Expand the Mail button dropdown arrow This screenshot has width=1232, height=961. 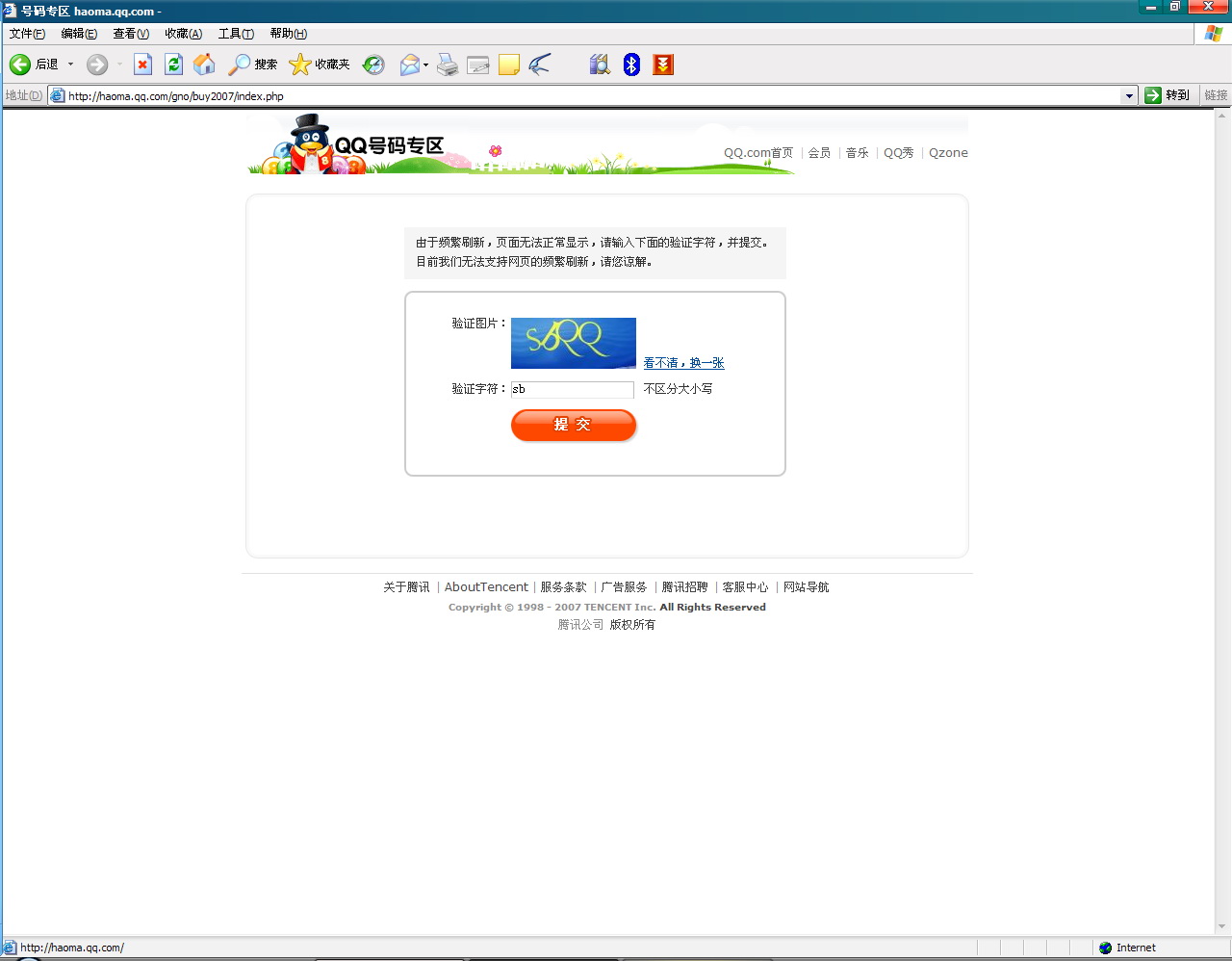tap(425, 65)
